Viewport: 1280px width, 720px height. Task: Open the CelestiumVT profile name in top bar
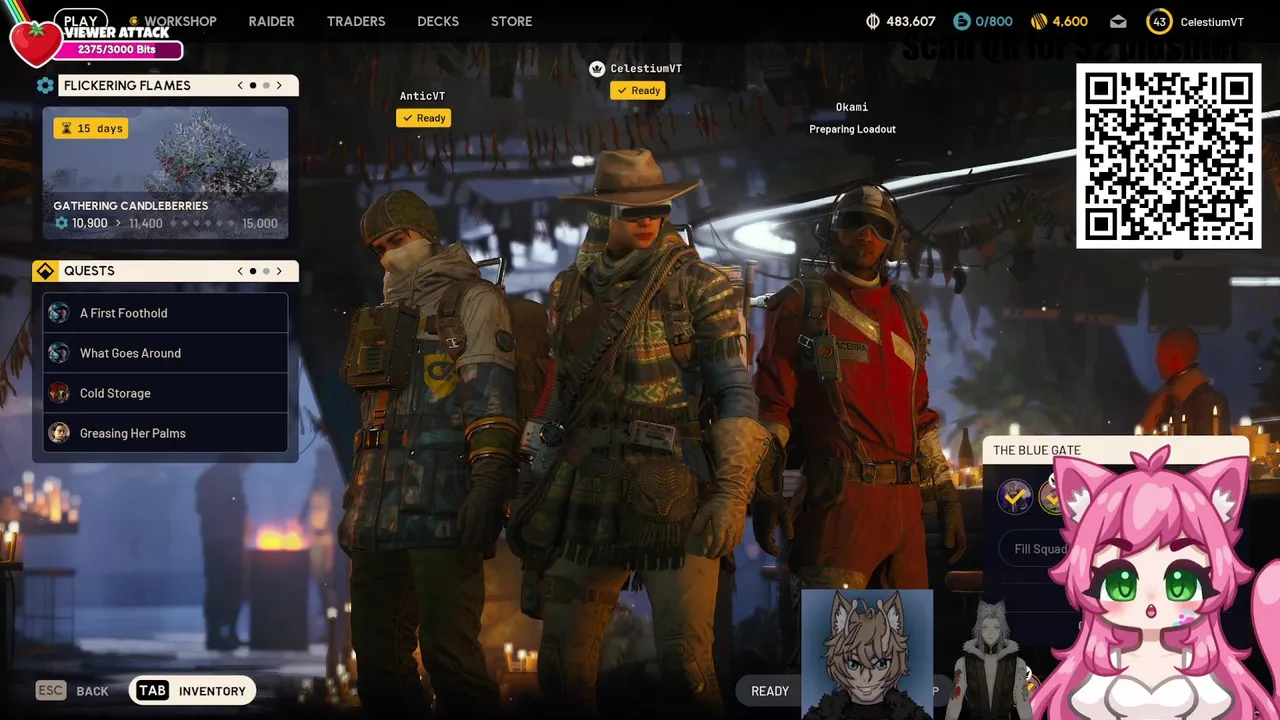pyautogui.click(x=1212, y=22)
